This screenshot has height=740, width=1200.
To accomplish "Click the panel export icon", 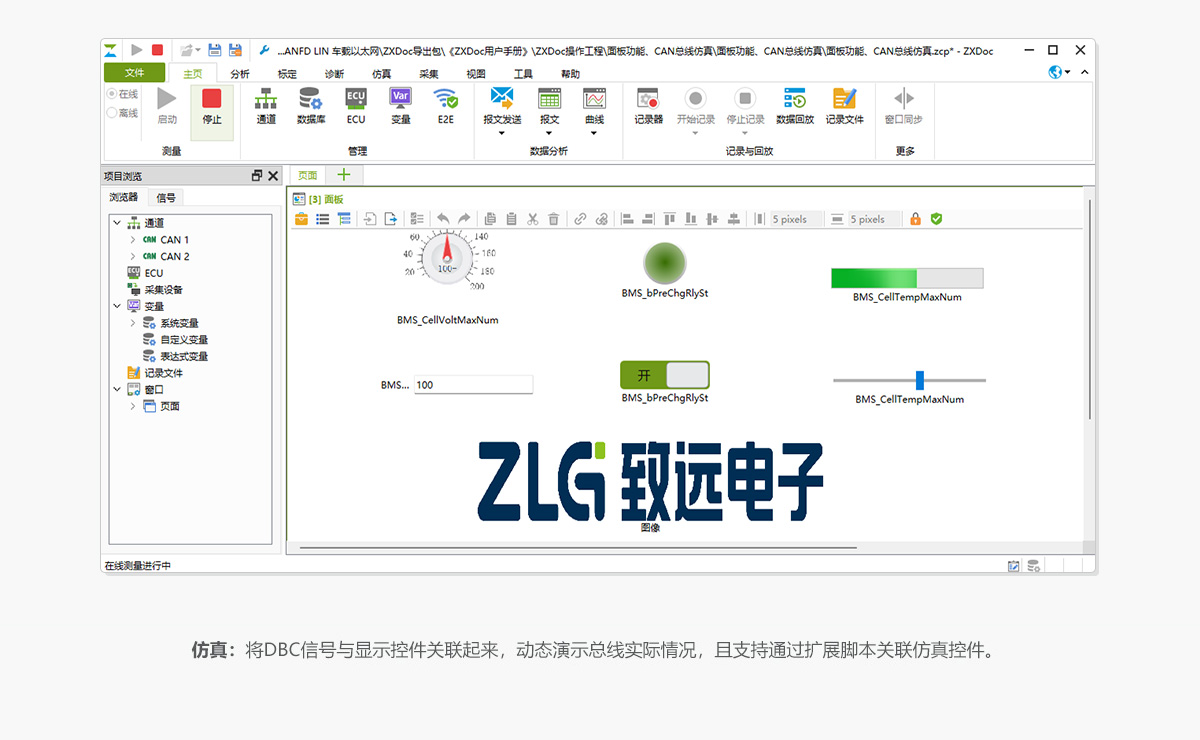I will point(391,219).
